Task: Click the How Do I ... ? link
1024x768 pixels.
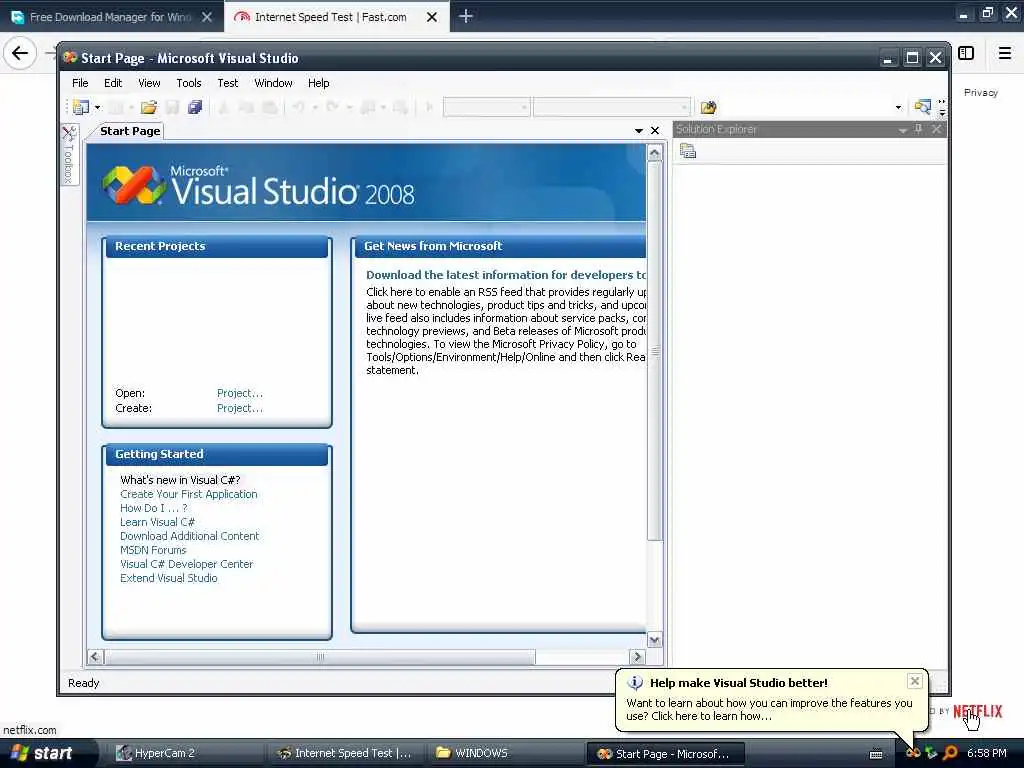Action: [153, 508]
